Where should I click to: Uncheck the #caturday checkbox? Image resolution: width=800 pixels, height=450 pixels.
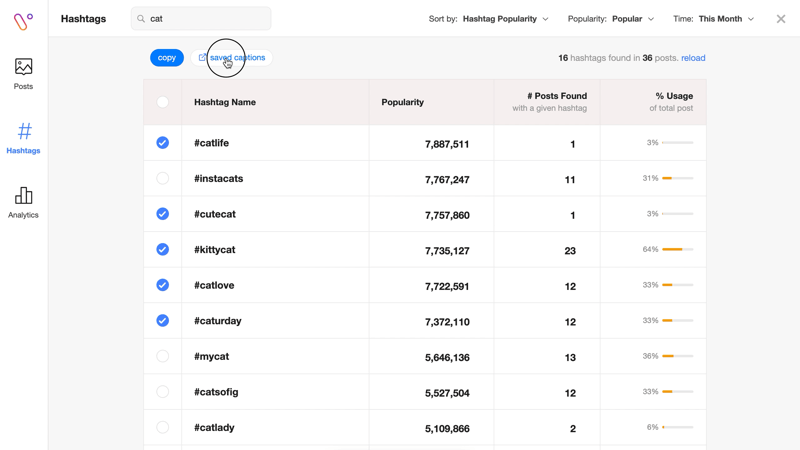(163, 320)
